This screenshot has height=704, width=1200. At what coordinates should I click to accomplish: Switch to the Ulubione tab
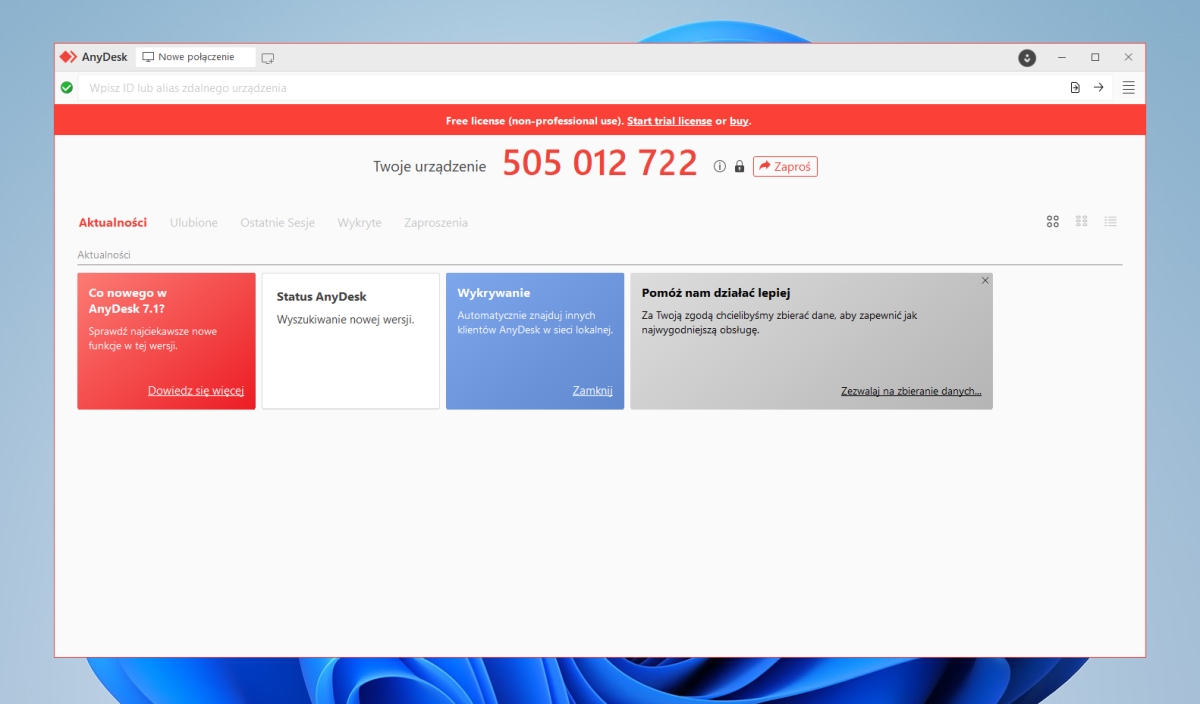coord(193,222)
